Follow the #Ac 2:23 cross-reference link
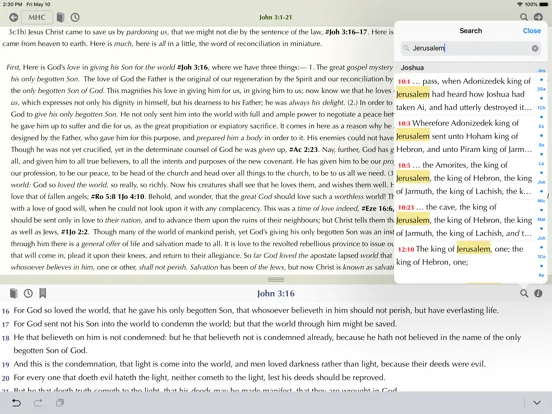The image size is (552, 414). [303, 149]
